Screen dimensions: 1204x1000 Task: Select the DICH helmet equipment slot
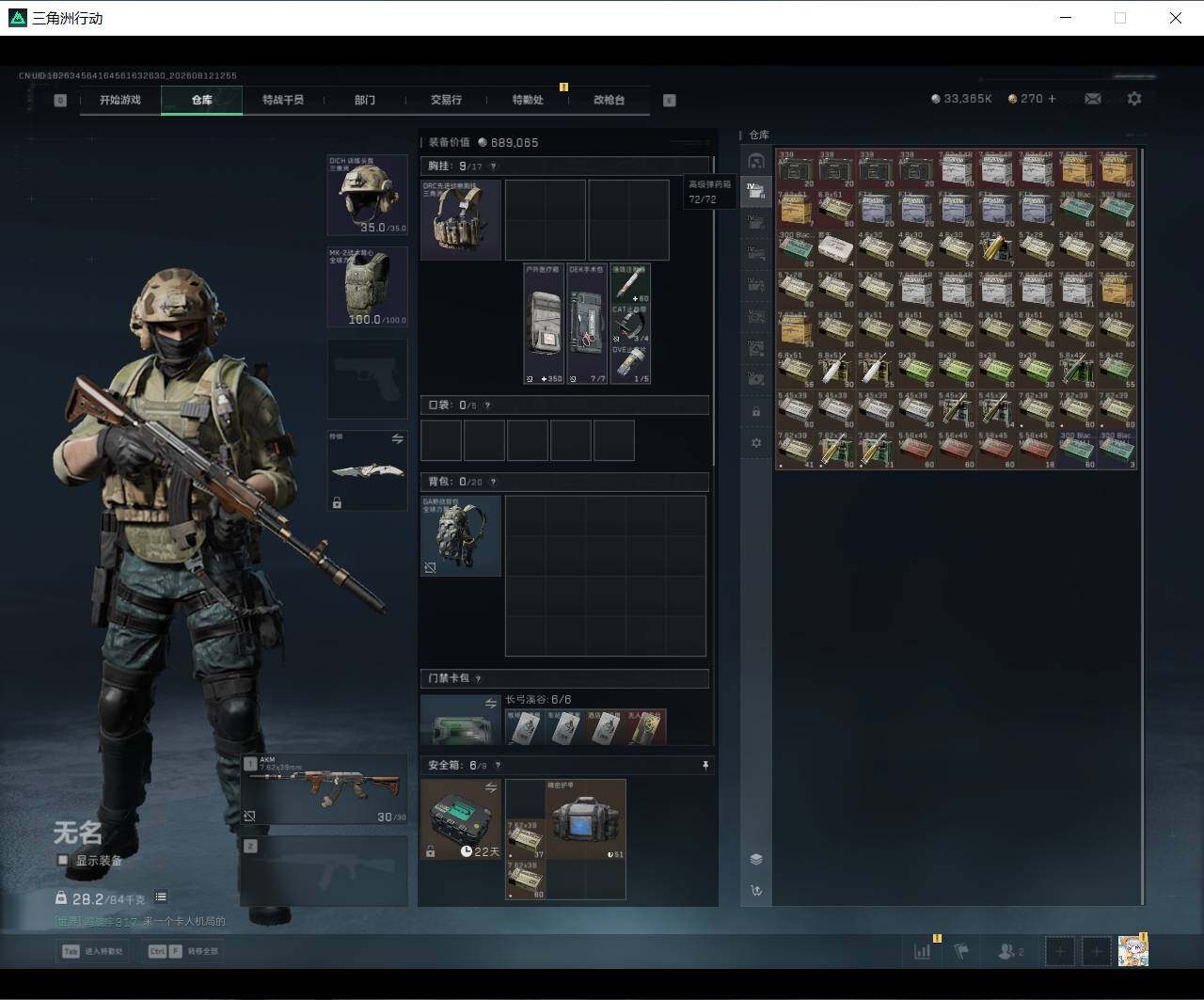click(367, 195)
